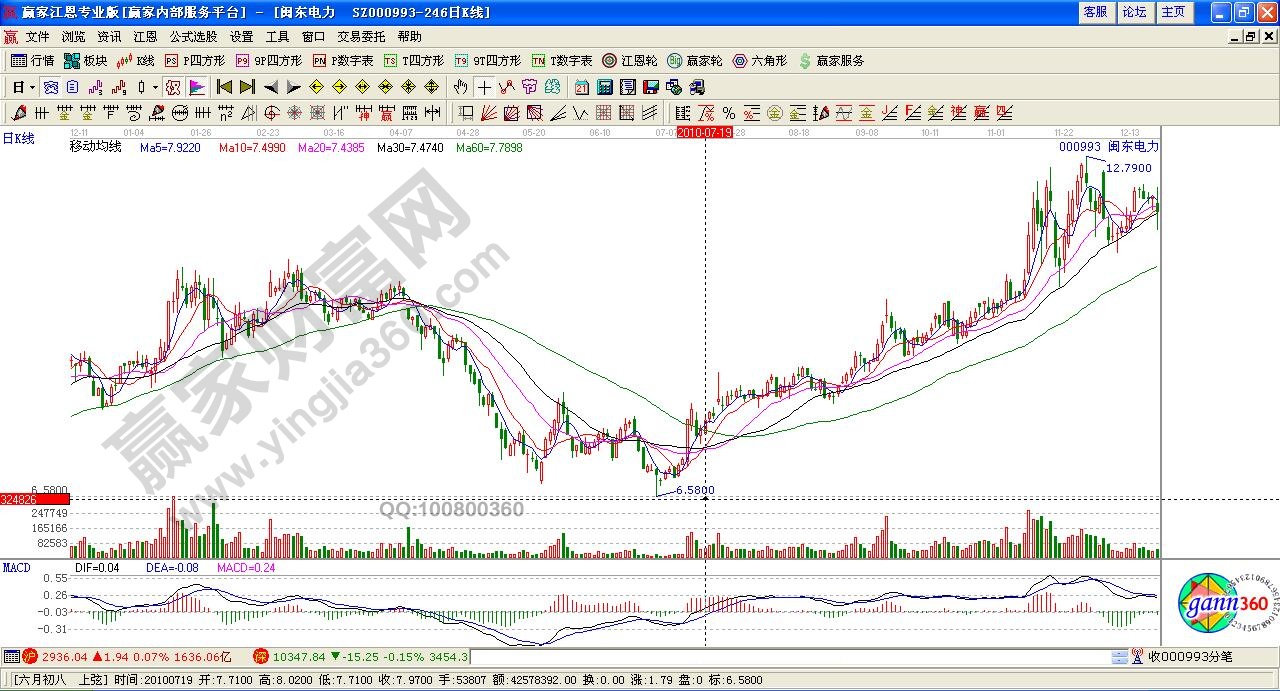
Task: Jump to first bar with skip-start arrow
Action: [224, 87]
